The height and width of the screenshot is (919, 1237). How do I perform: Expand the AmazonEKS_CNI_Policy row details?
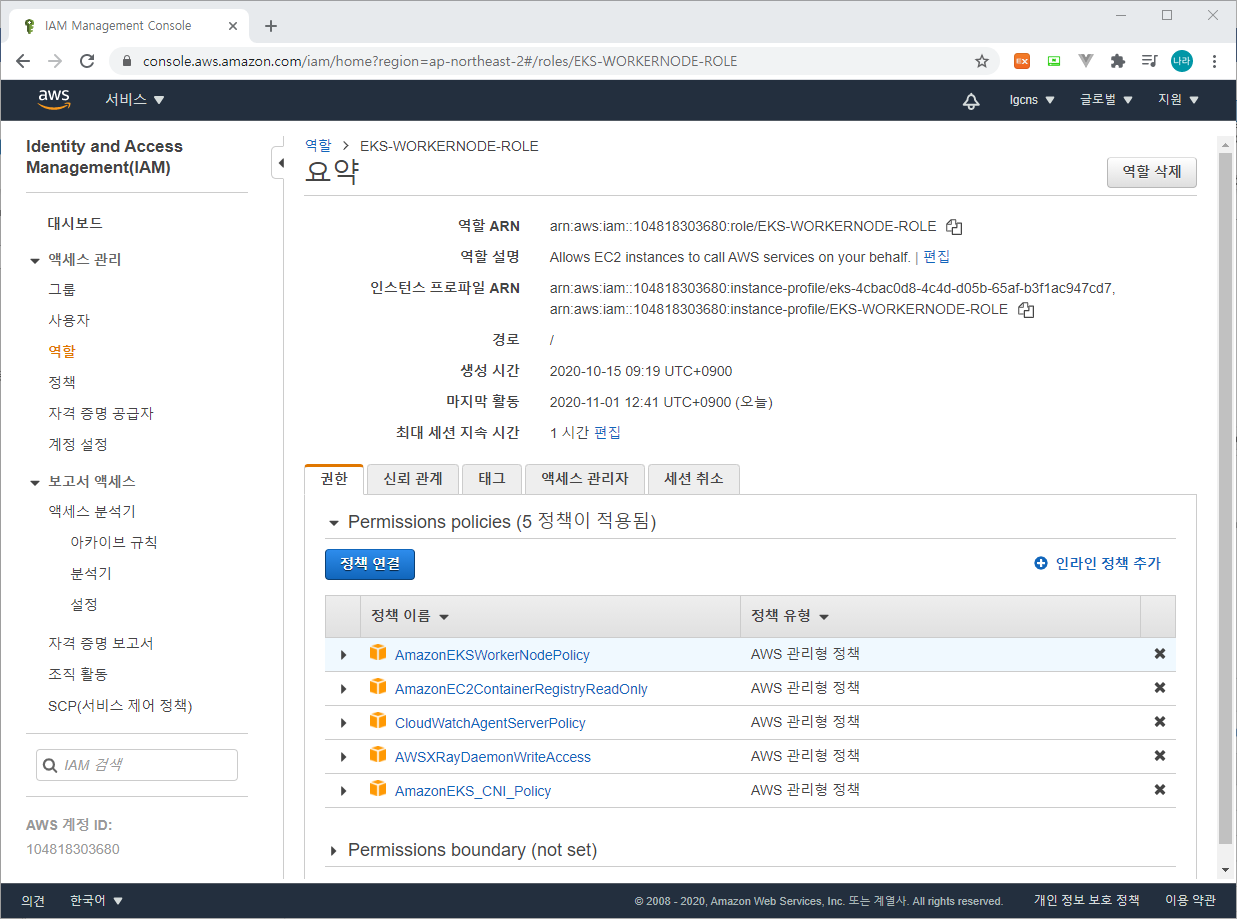tap(343, 791)
